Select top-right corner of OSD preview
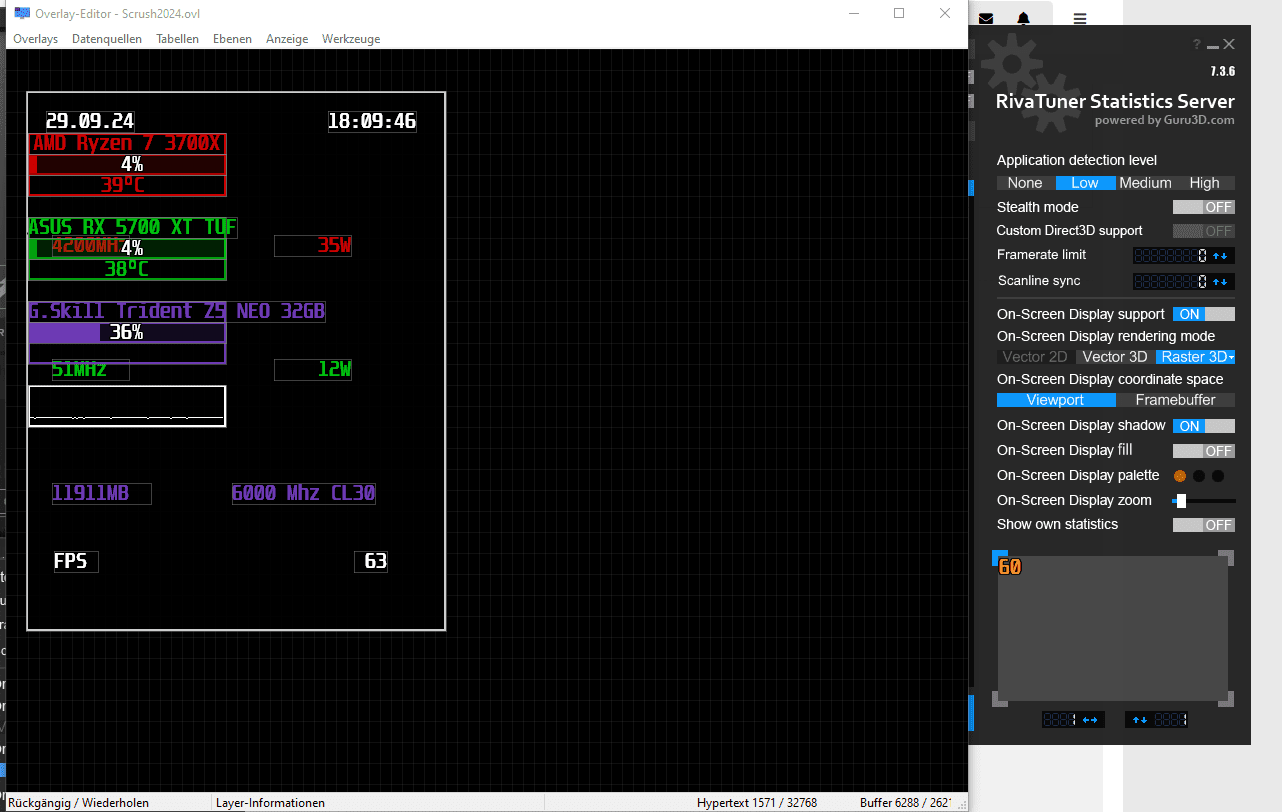This screenshot has width=1282, height=812. (1227, 557)
